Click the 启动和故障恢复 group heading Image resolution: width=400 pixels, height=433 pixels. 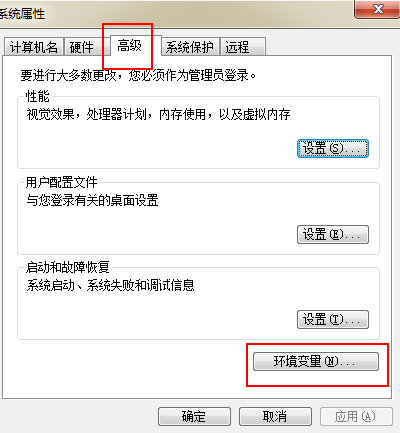tap(68, 267)
